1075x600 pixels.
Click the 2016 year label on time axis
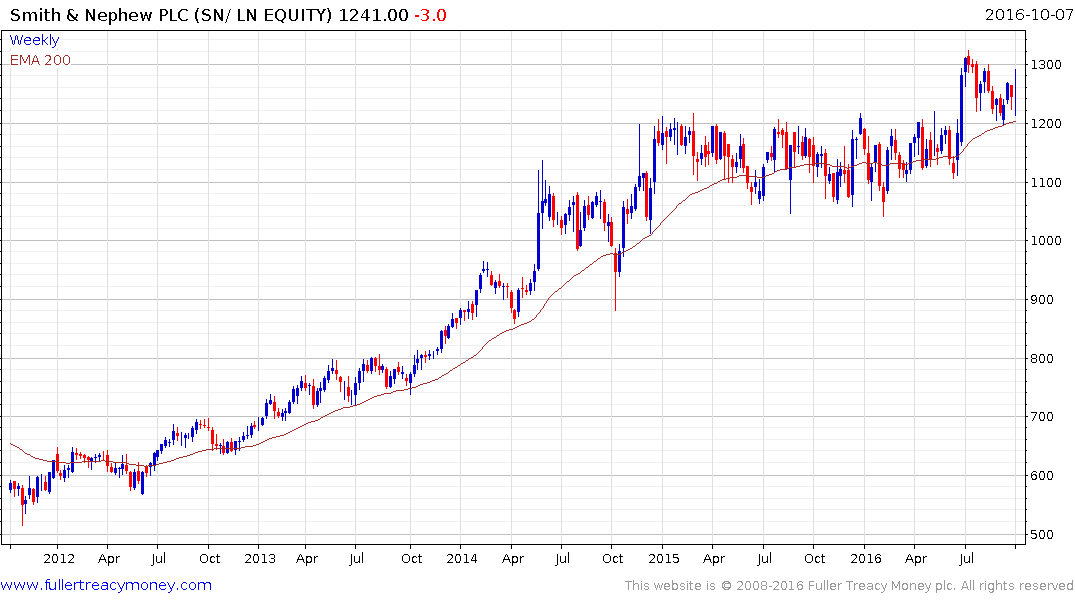[x=865, y=559]
